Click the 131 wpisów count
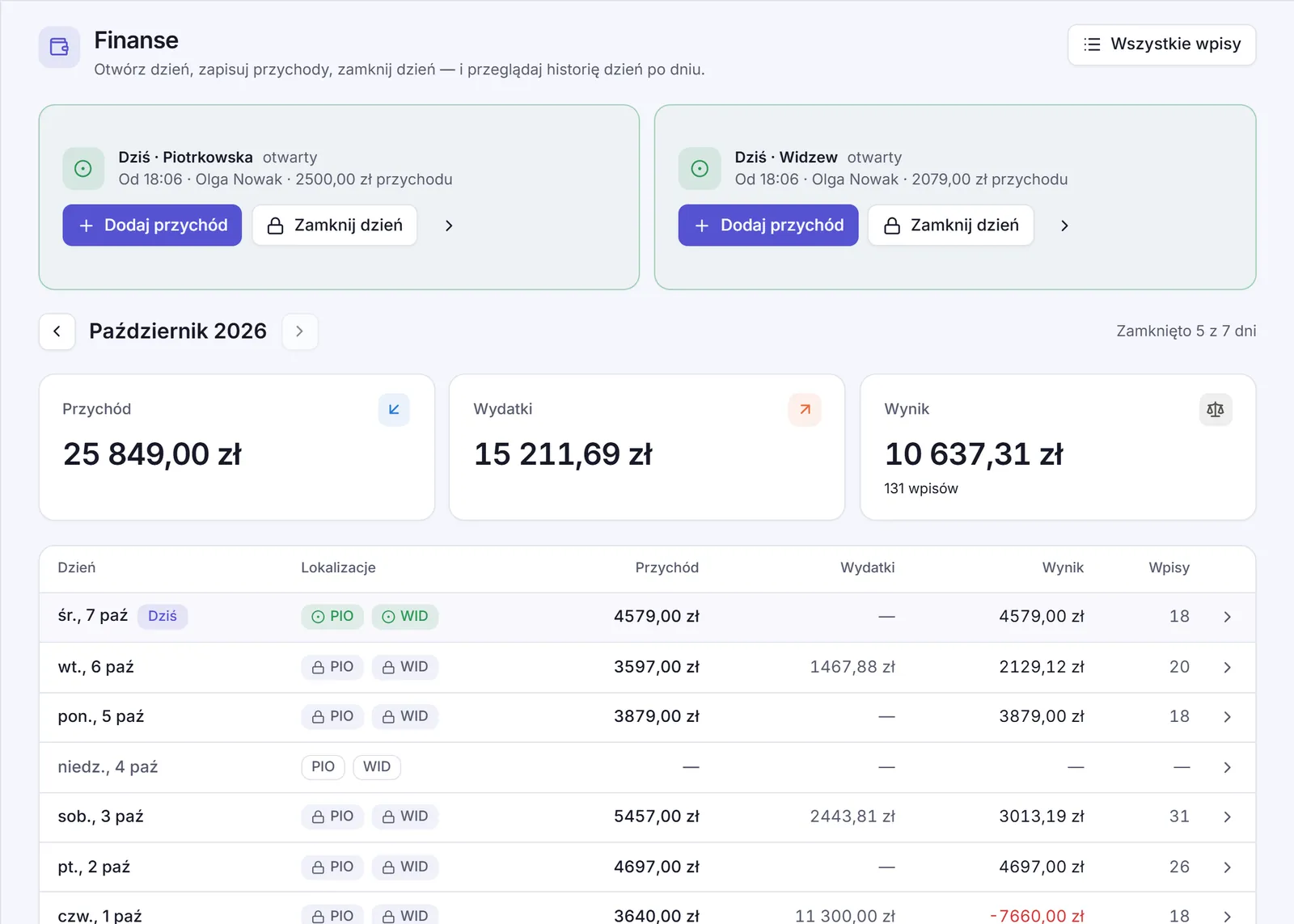The width and height of the screenshot is (1294, 924). point(921,488)
